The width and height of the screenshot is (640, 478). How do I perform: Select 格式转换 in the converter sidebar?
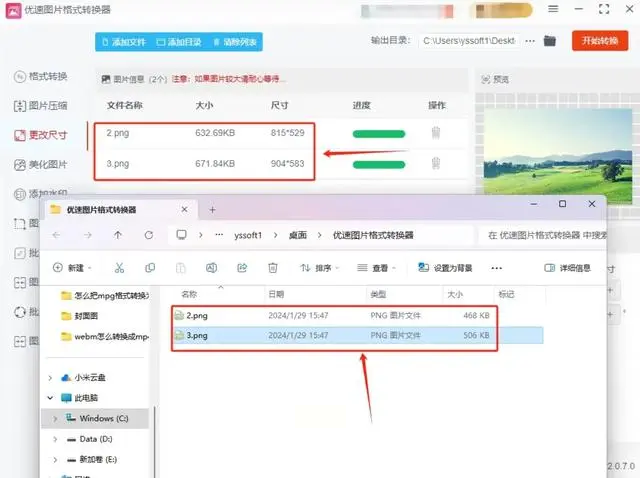[x=41, y=76]
